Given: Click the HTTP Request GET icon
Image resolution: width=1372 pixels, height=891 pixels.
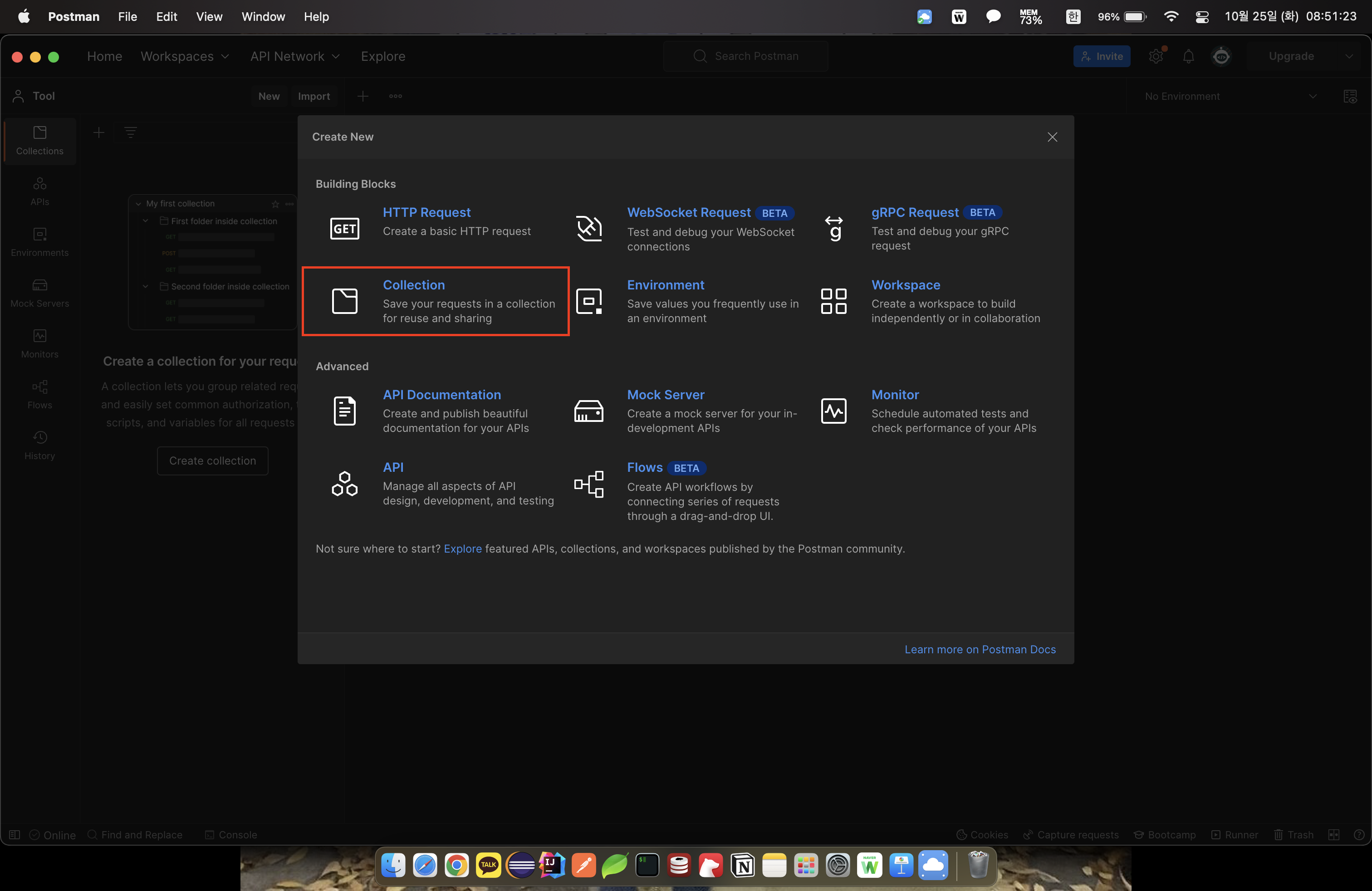Looking at the screenshot, I should pos(344,228).
